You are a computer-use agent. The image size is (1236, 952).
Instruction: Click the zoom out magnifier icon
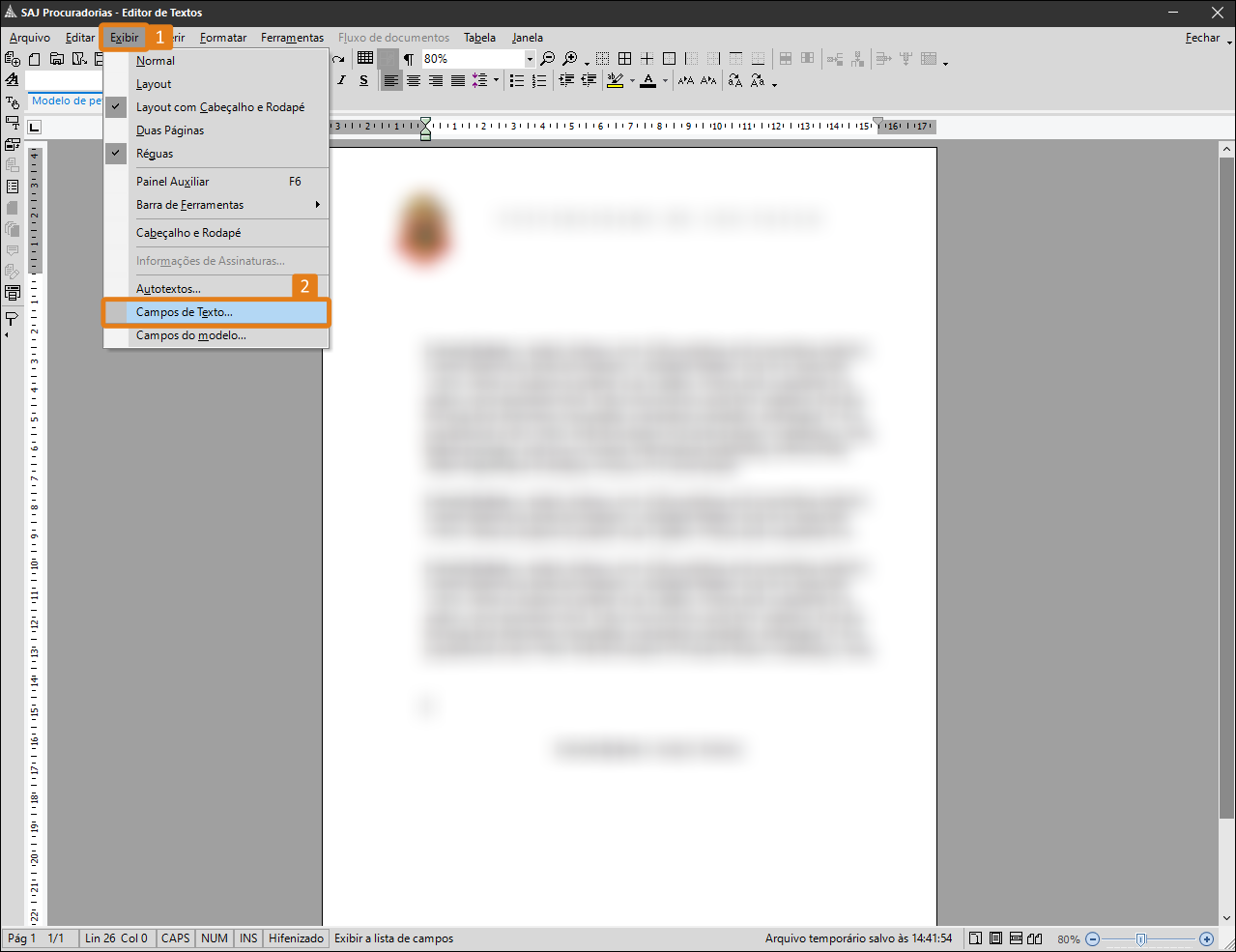(548, 59)
